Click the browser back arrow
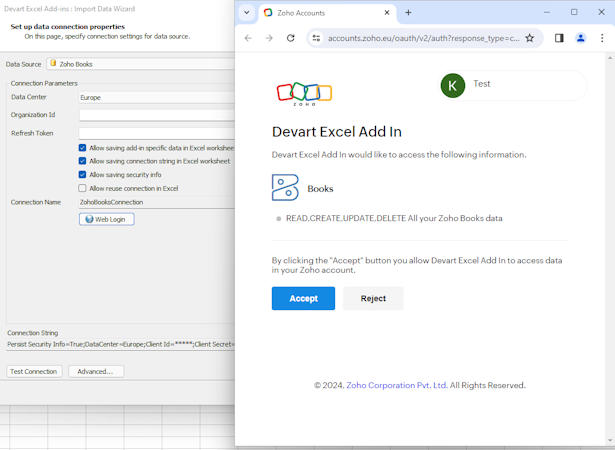Image resolution: width=615 pixels, height=450 pixels. click(248, 38)
